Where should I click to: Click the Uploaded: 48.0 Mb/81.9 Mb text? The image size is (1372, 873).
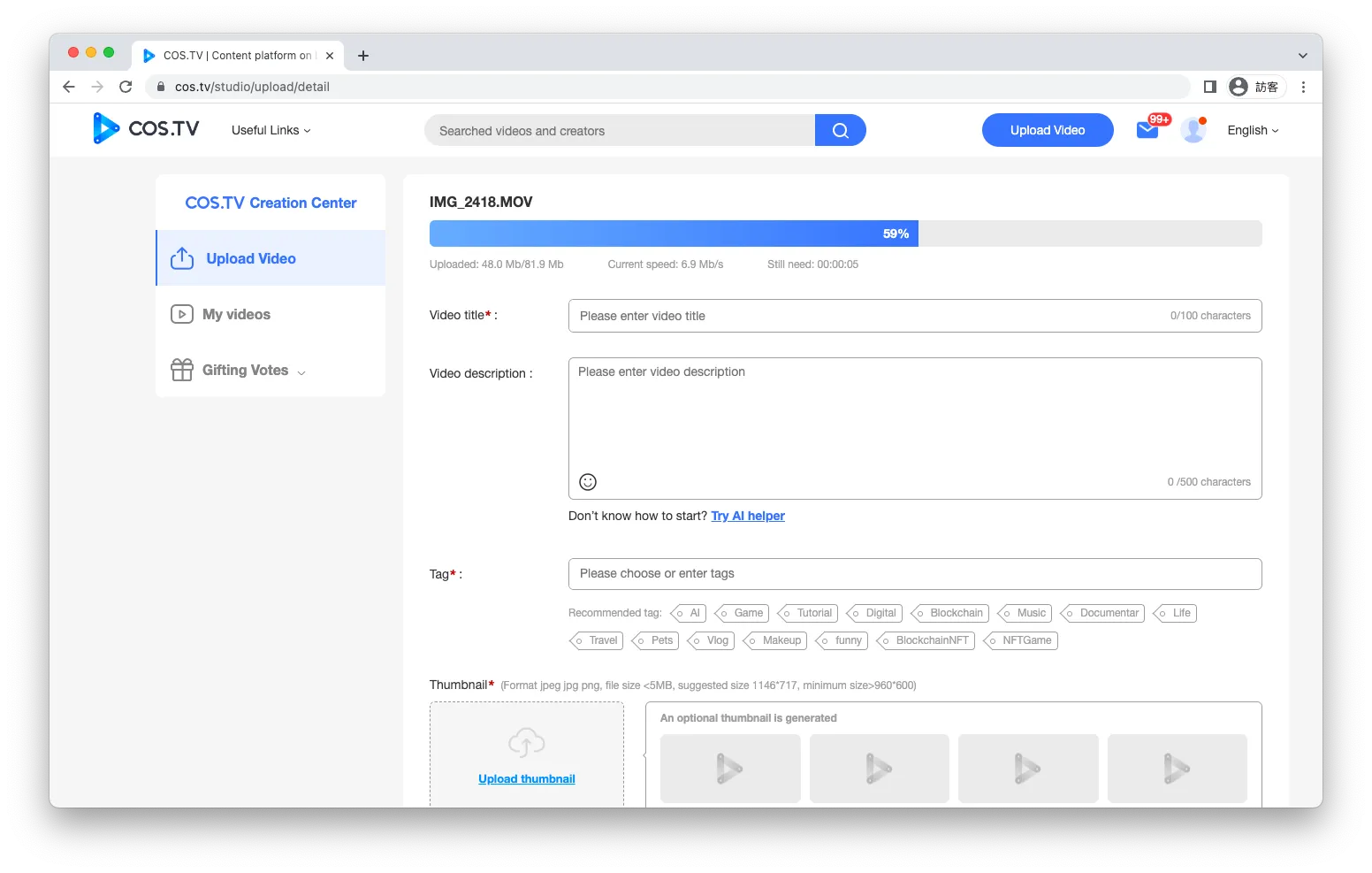coord(497,264)
